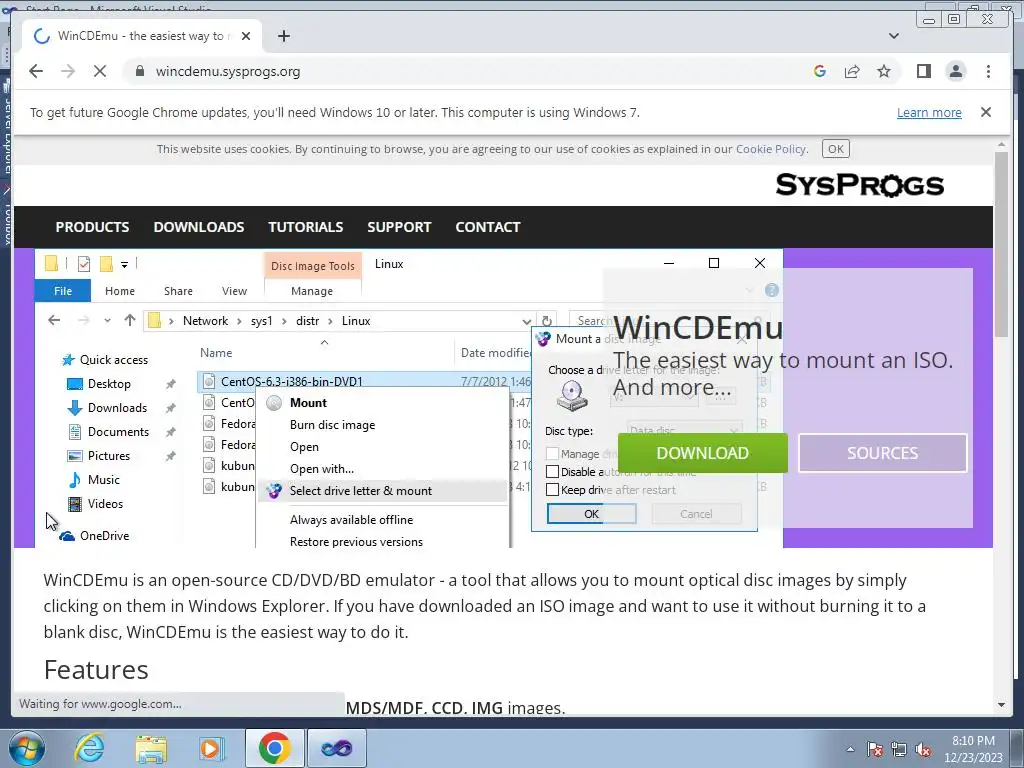Image resolution: width=1024 pixels, height=768 pixels.
Task: Click the muted volume tray icon
Action: [x=923, y=749]
